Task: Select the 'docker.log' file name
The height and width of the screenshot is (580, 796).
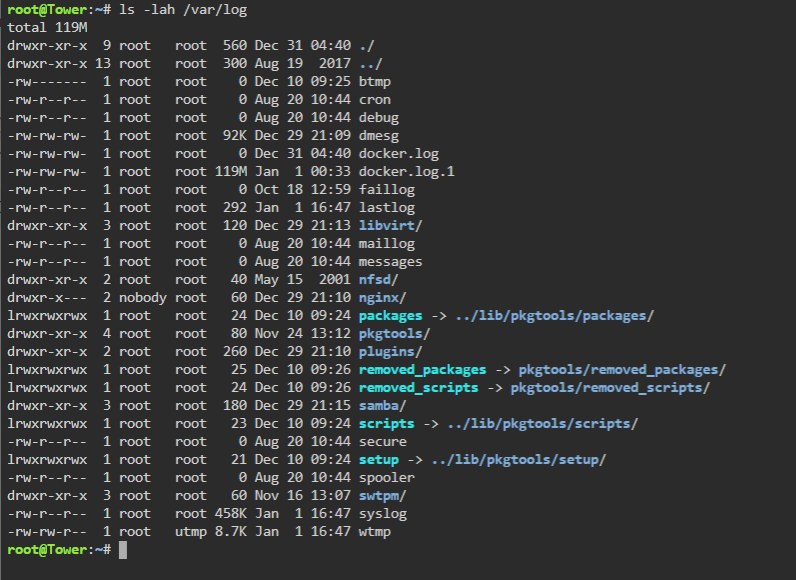Action: click(399, 154)
